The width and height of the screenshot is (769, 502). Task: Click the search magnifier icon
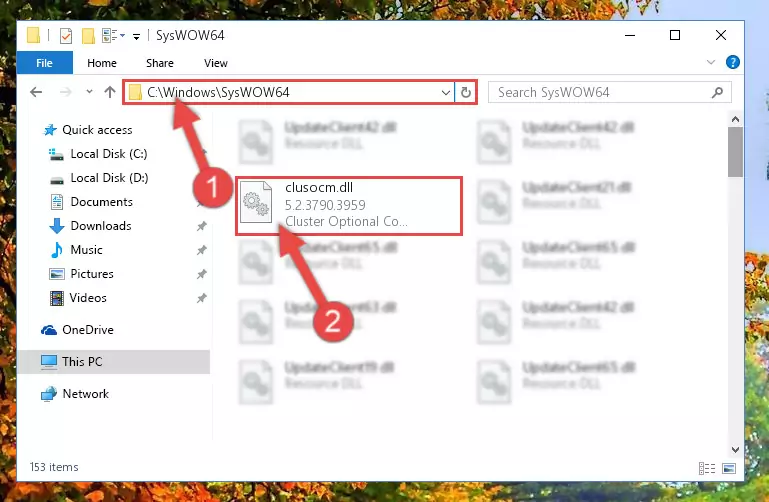[717, 92]
